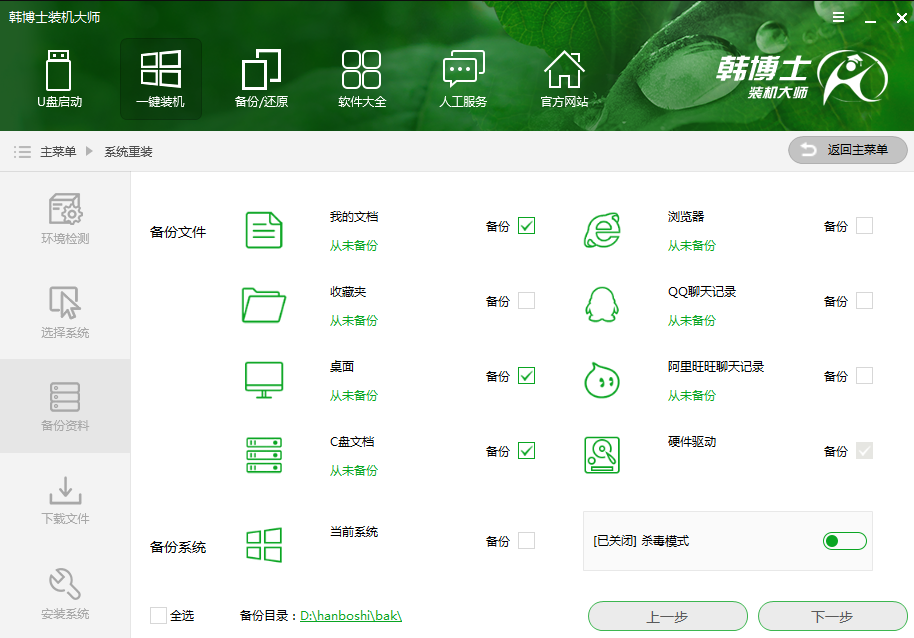
Task: Uncheck the 桌面 backup checkbox
Action: [x=527, y=376]
